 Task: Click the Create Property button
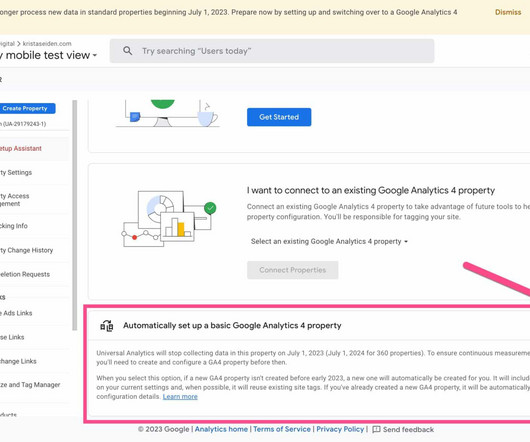27,108
